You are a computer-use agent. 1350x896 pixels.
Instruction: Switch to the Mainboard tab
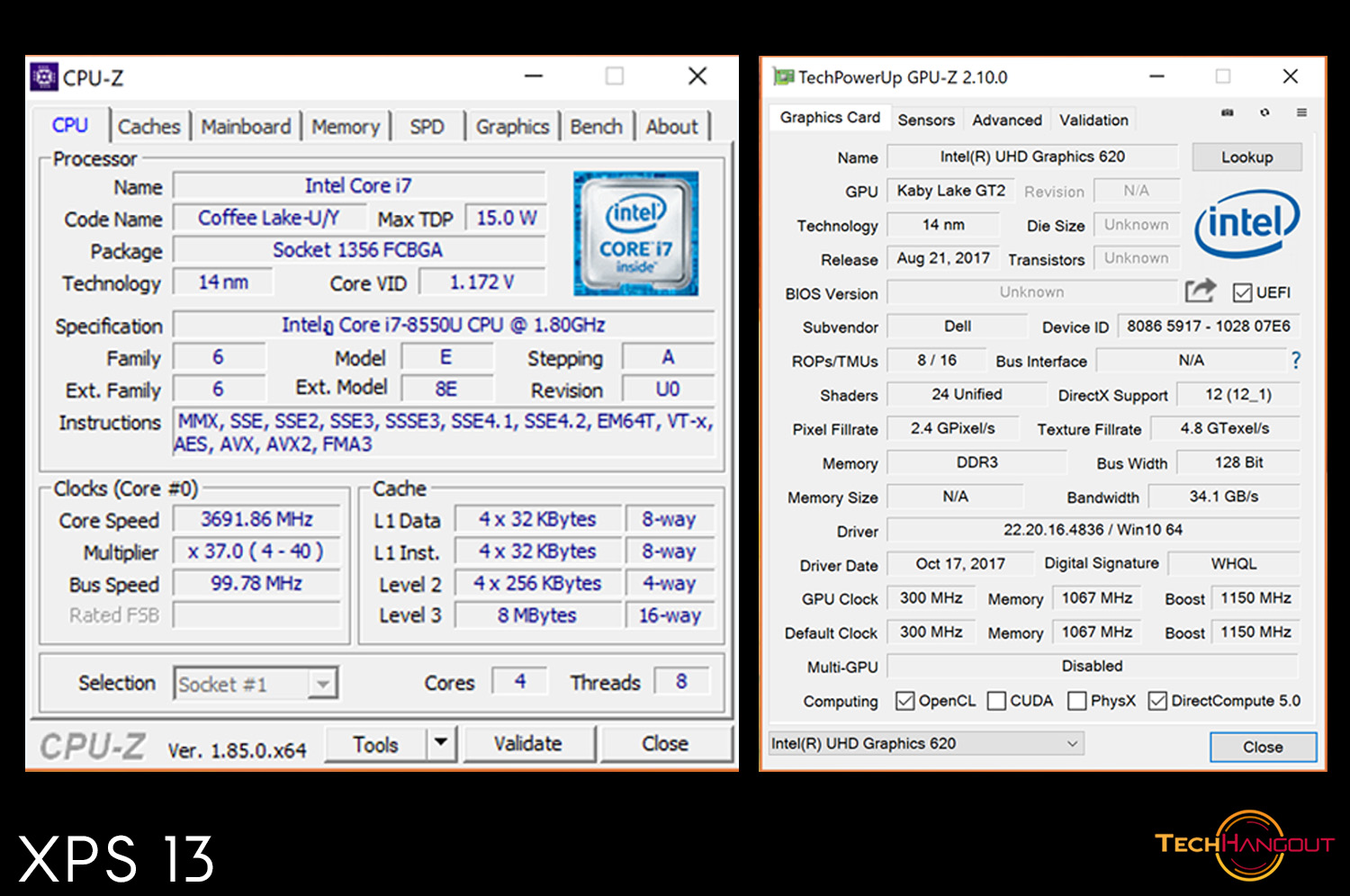pos(246,126)
